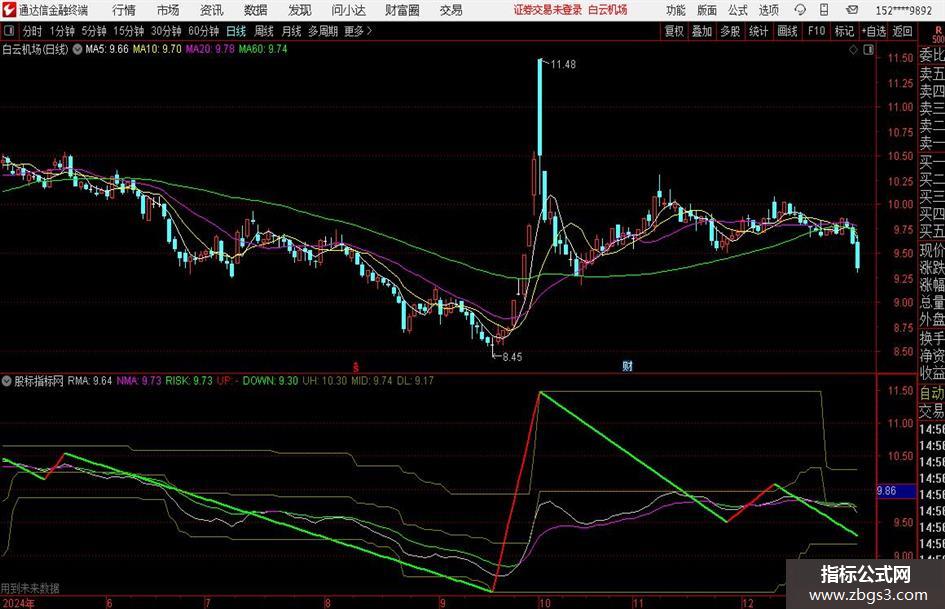Click the 统计 statistics button
945x609 pixels.
(758, 31)
